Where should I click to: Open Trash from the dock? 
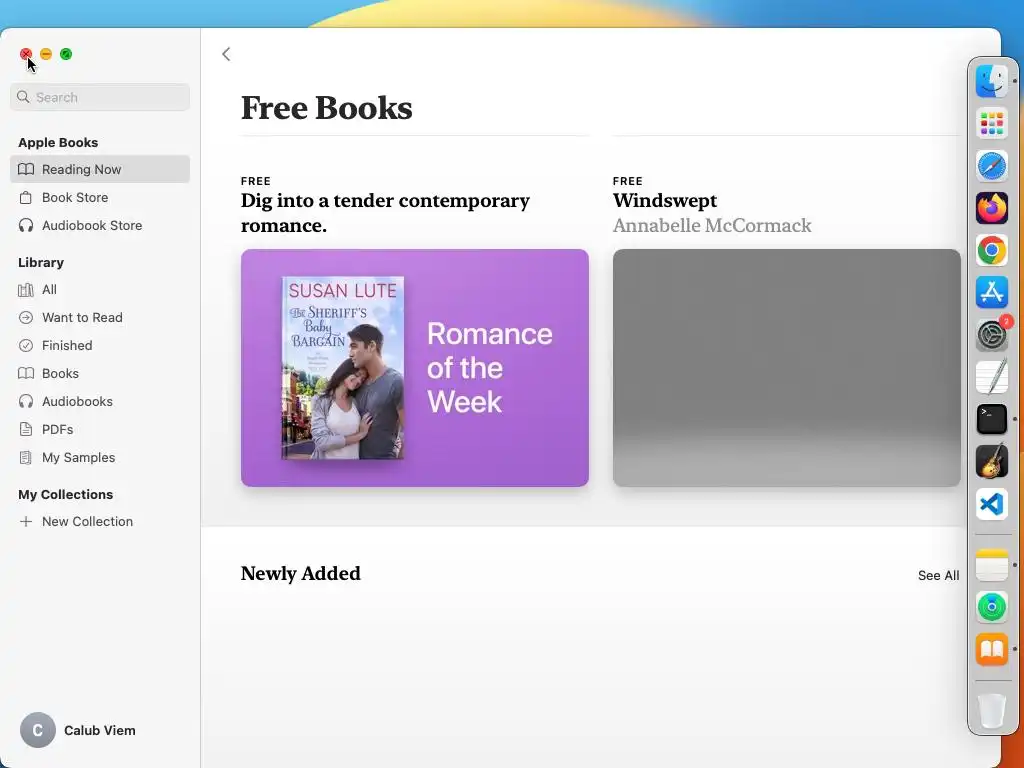click(992, 710)
